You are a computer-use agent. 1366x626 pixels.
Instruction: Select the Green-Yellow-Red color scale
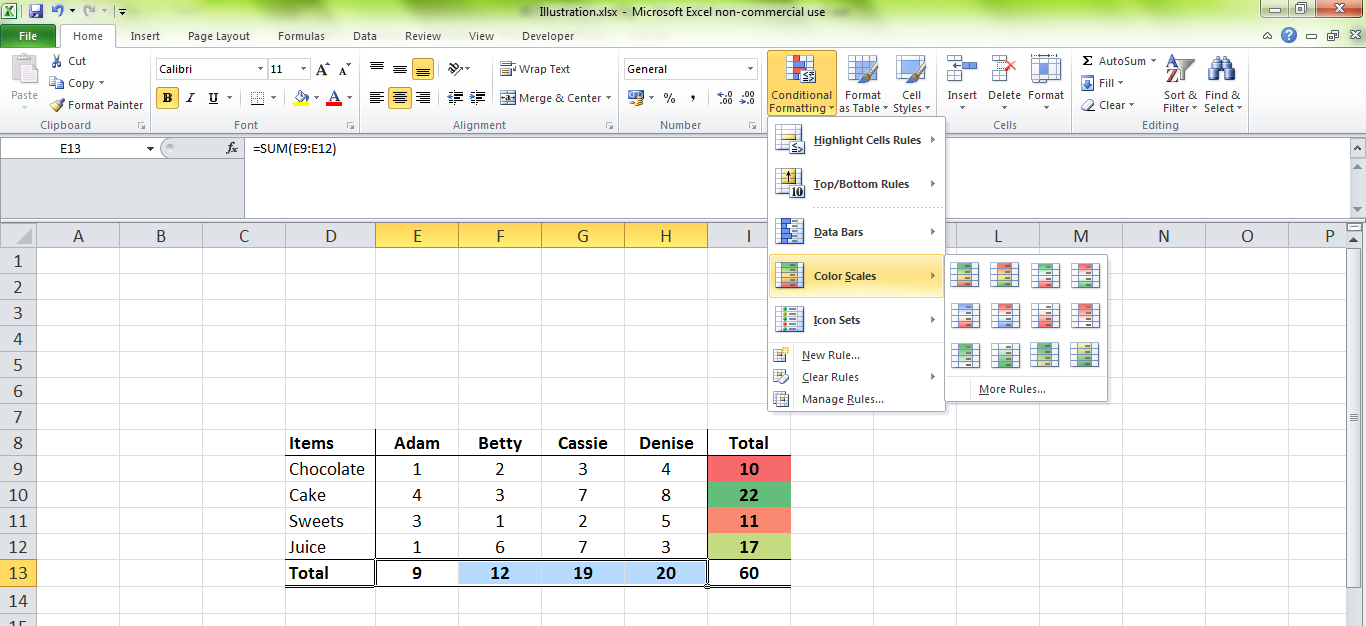pyautogui.click(x=963, y=273)
